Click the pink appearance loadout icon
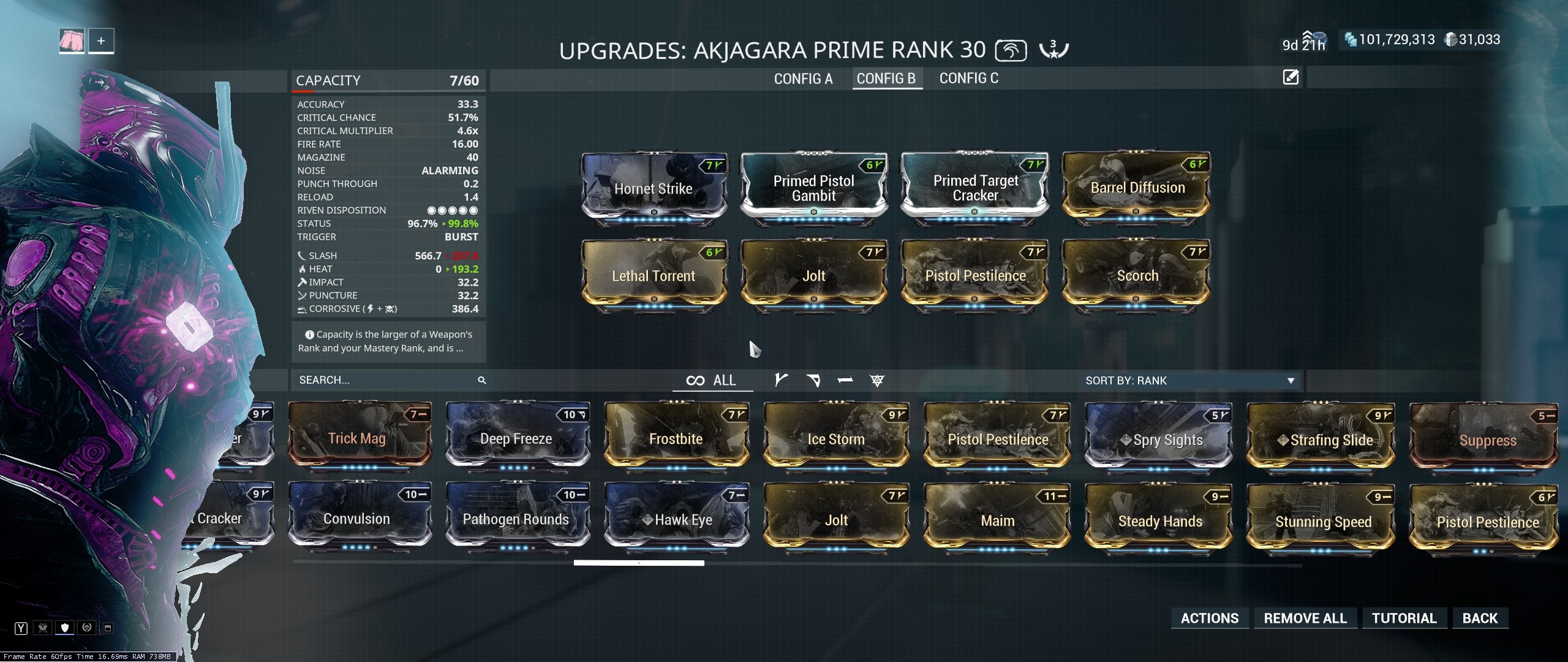The image size is (1568, 662). coord(72,41)
